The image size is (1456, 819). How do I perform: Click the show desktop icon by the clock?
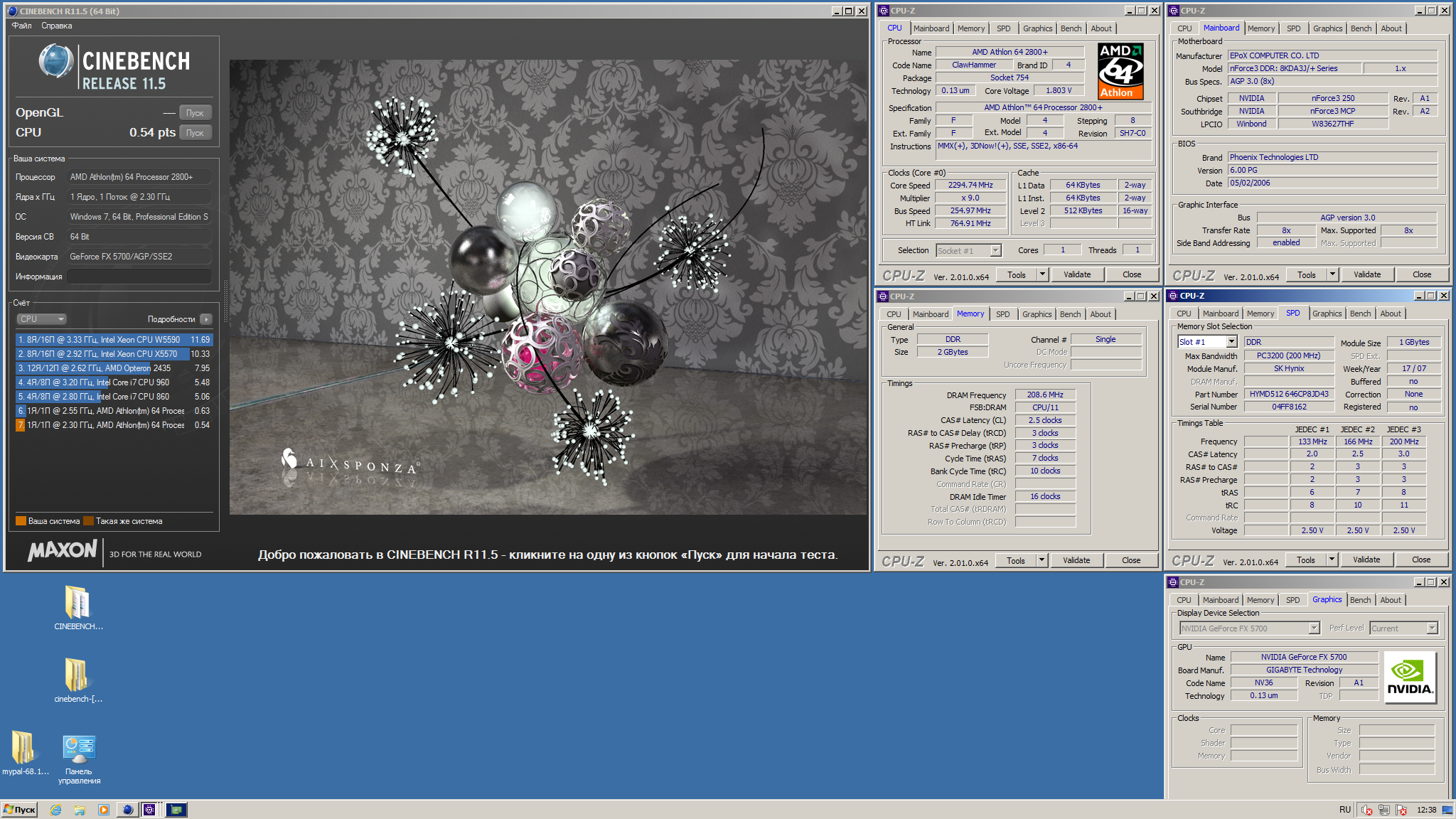point(1447,810)
